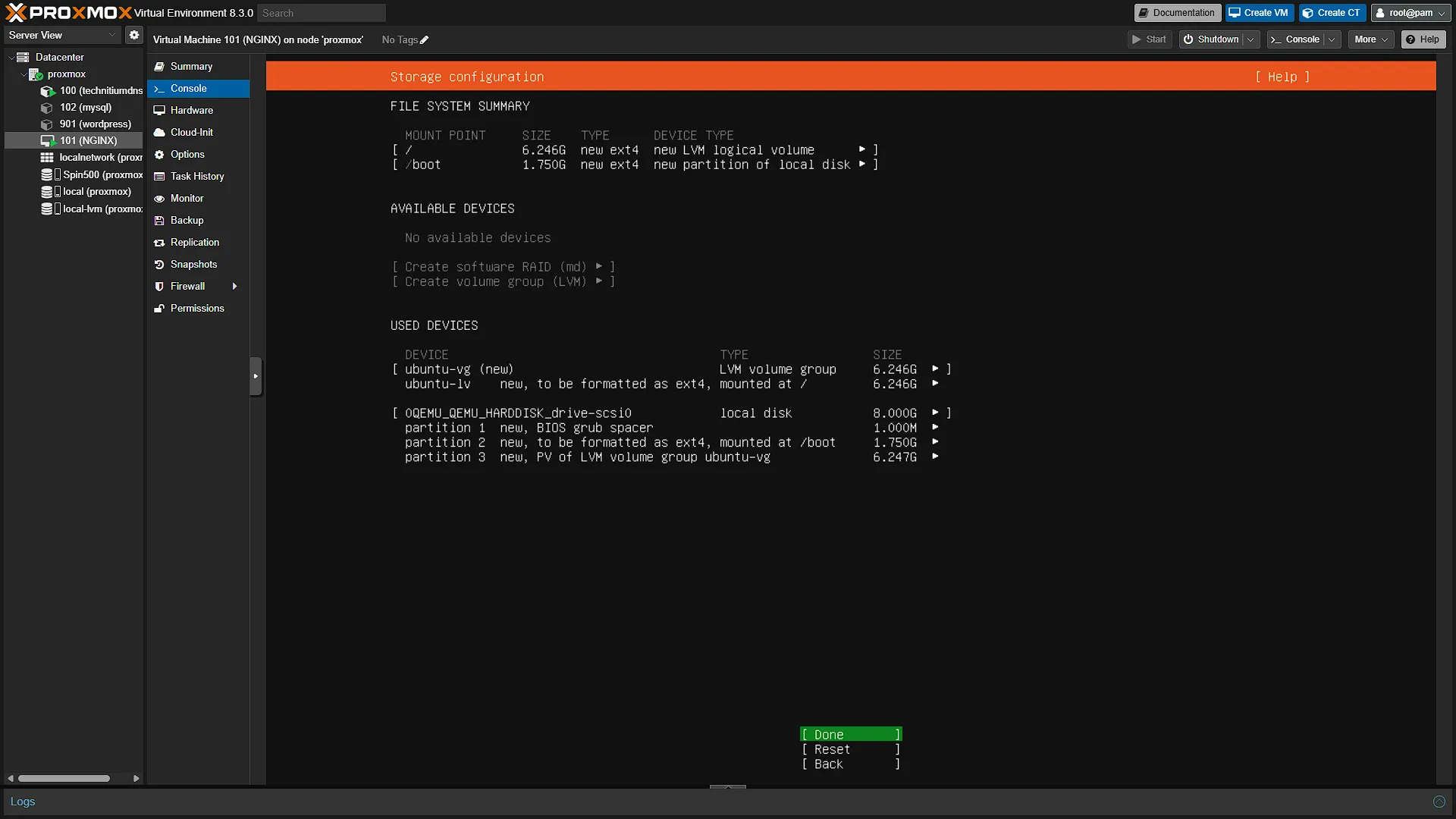The image size is (1456, 819).
Task: Click the Documentation button
Action: (1177, 13)
